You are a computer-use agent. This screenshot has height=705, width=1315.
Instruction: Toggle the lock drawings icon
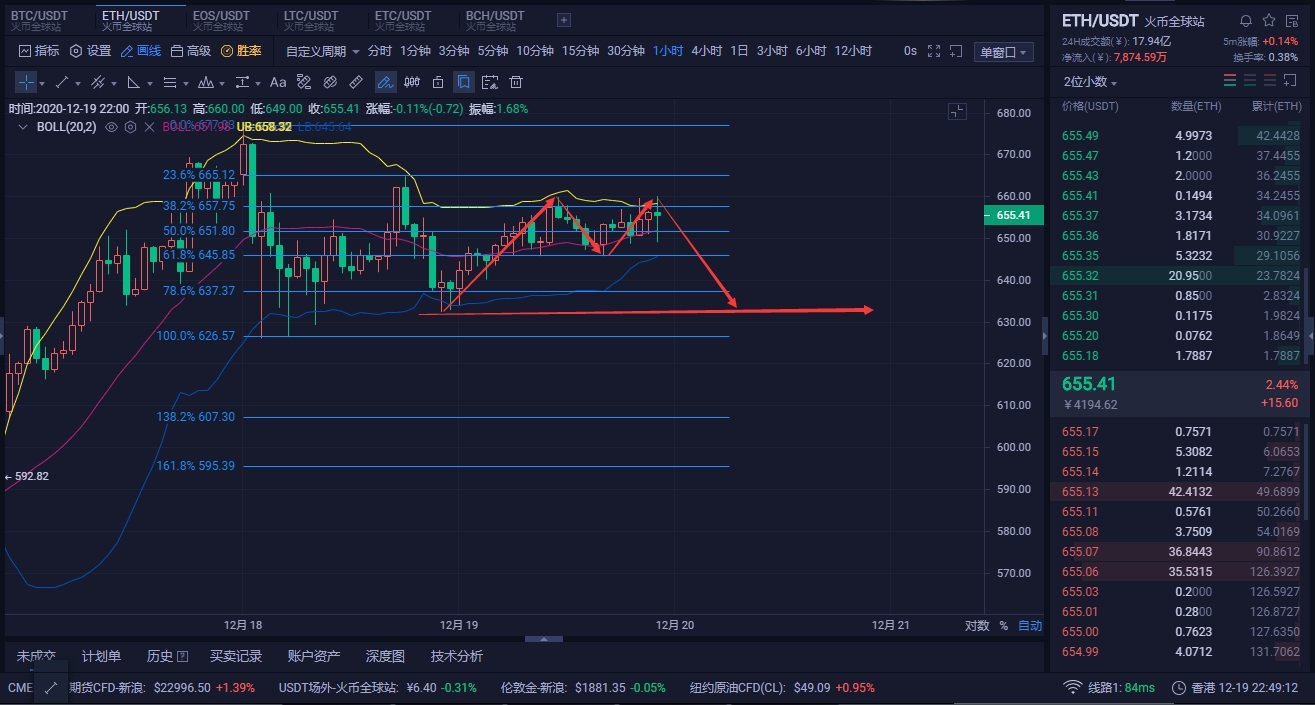(438, 82)
